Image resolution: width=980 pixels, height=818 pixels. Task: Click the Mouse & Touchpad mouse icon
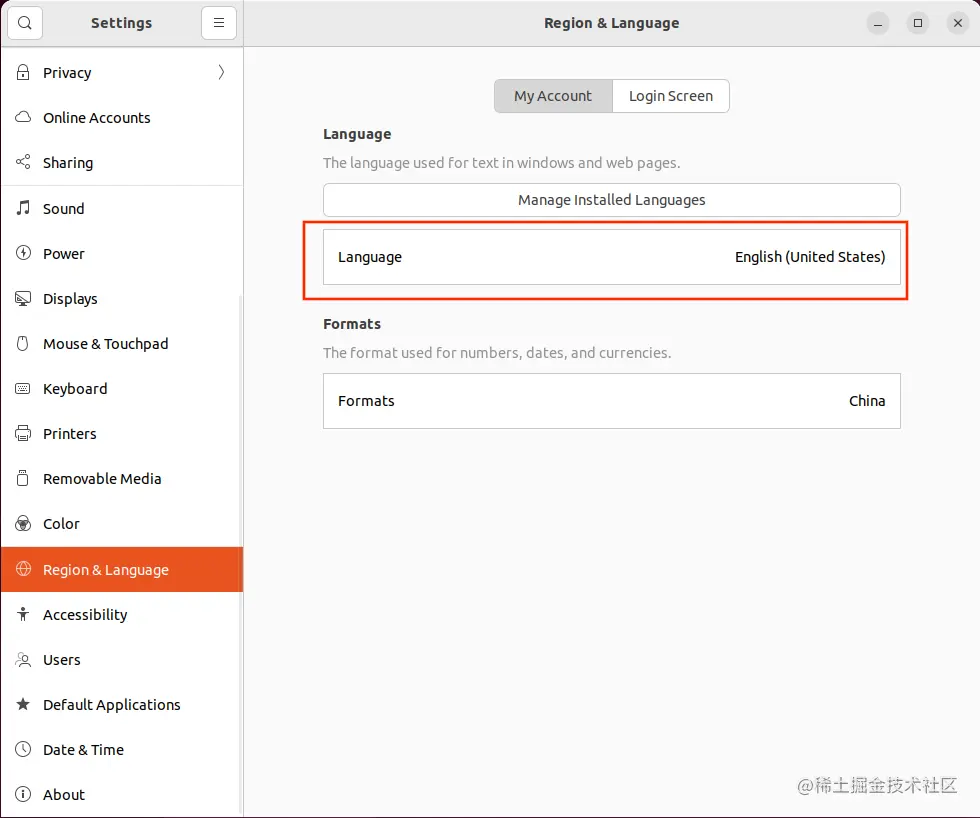pos(23,343)
